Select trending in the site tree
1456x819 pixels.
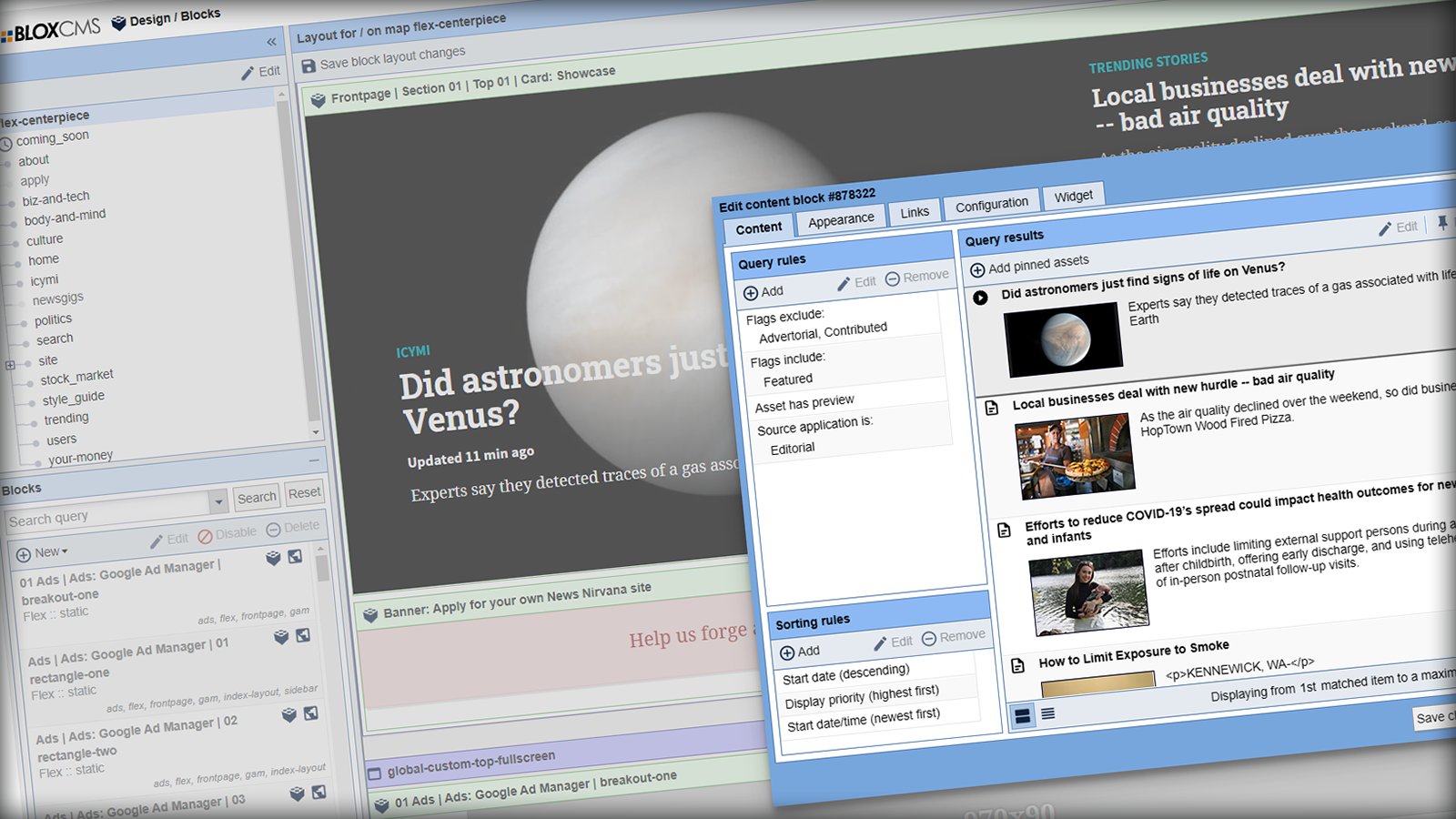point(66,419)
